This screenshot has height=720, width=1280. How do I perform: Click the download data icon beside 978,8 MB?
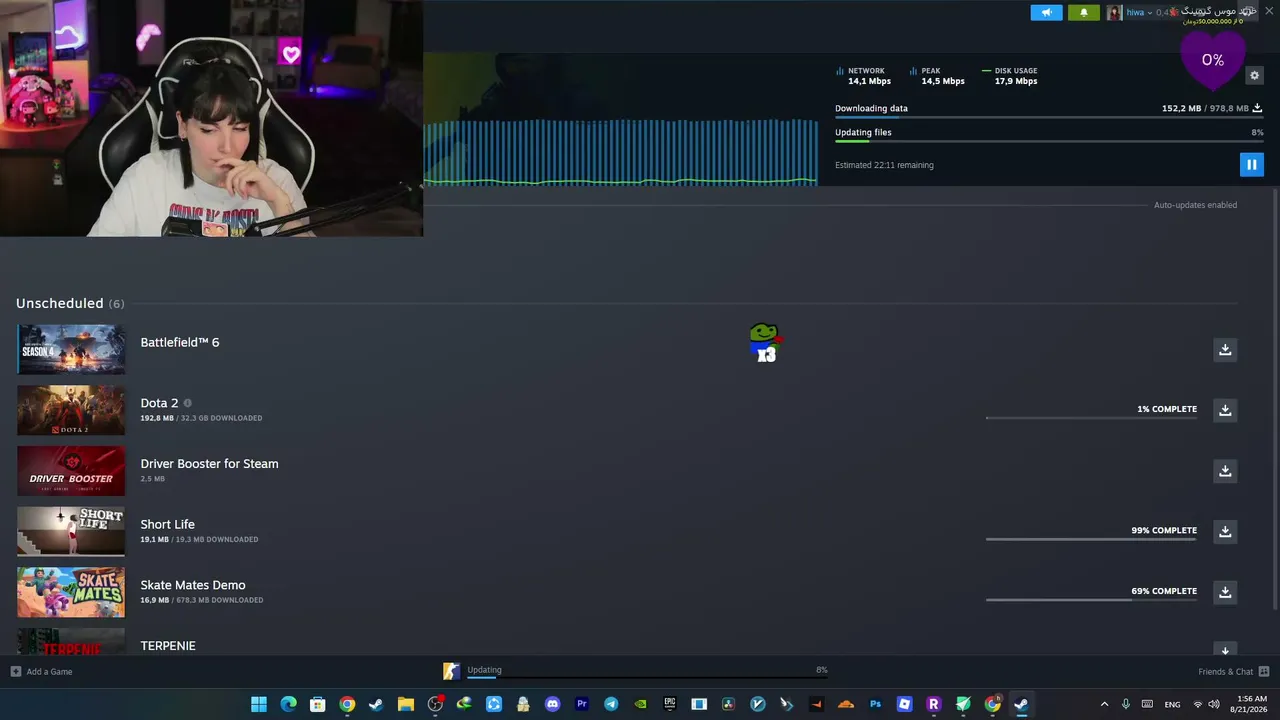tap(1257, 108)
